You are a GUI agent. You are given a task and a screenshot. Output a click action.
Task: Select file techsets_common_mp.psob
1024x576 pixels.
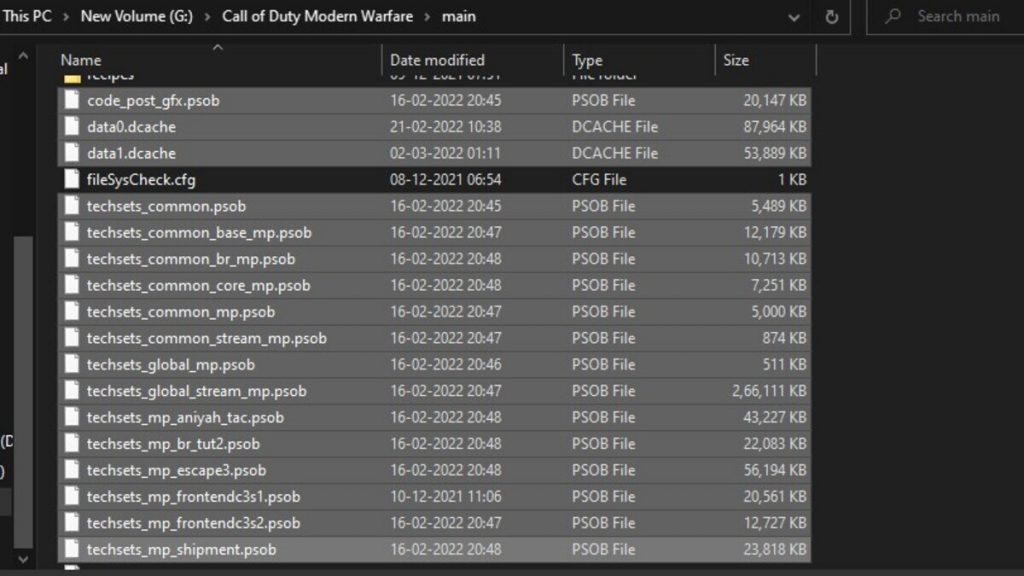[181, 312]
